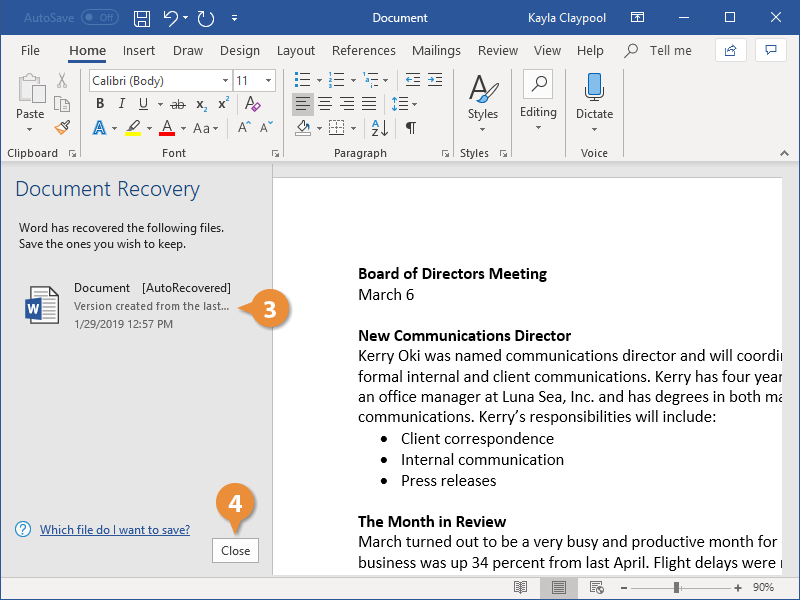Screen dimensions: 800x600
Task: Increase font size with grow icon
Action: click(244, 128)
